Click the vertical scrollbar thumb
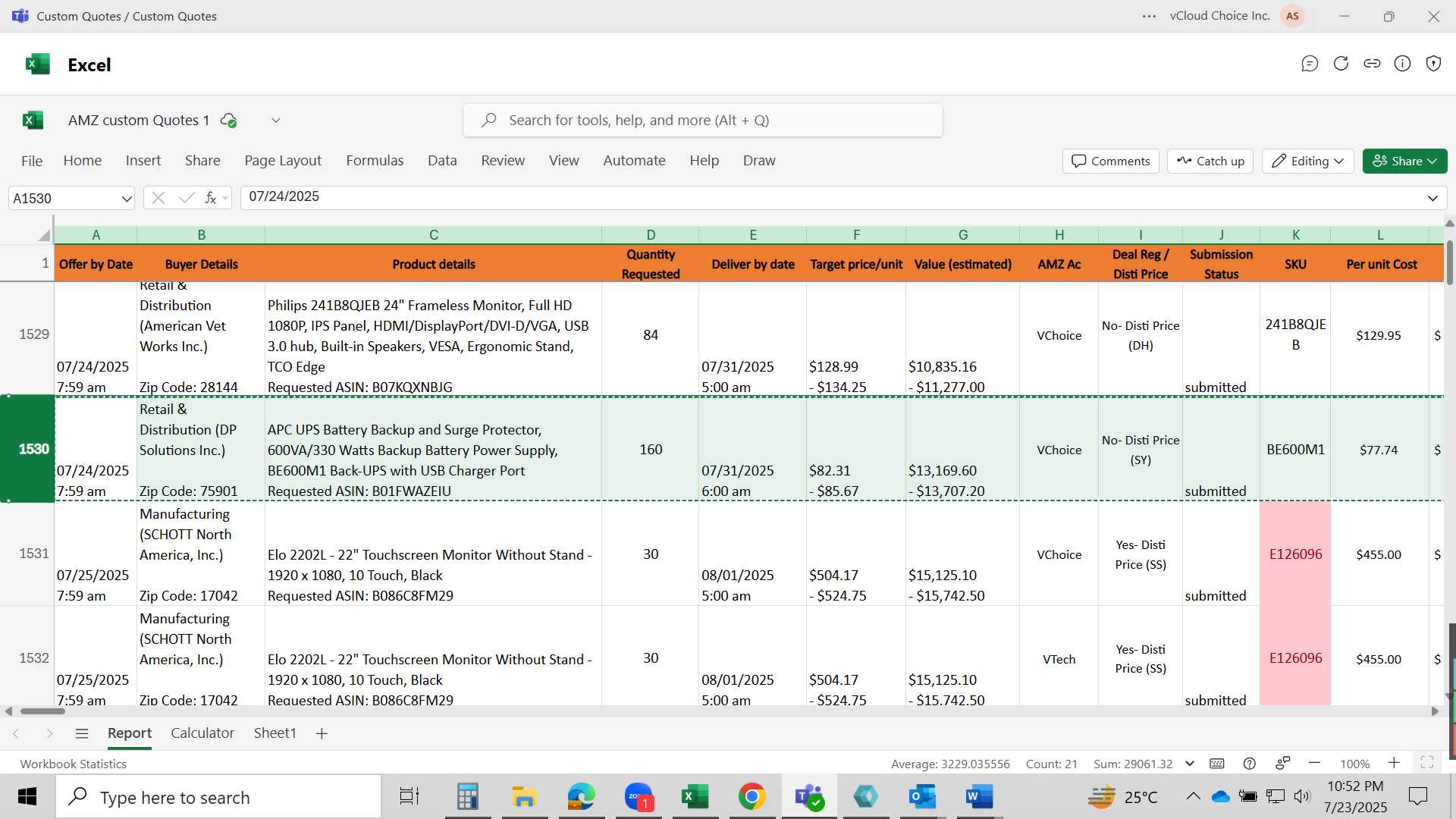This screenshot has width=1456, height=819. coord(1450,262)
